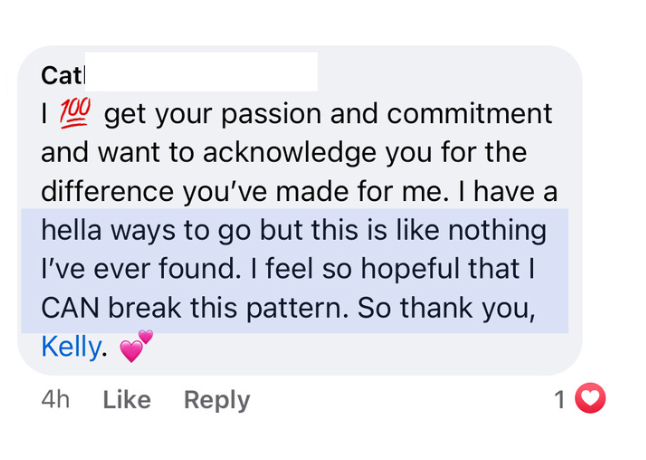Open commenter name starting with Cat
Image resolution: width=646 pixels, height=460 pixels.
(x=63, y=75)
